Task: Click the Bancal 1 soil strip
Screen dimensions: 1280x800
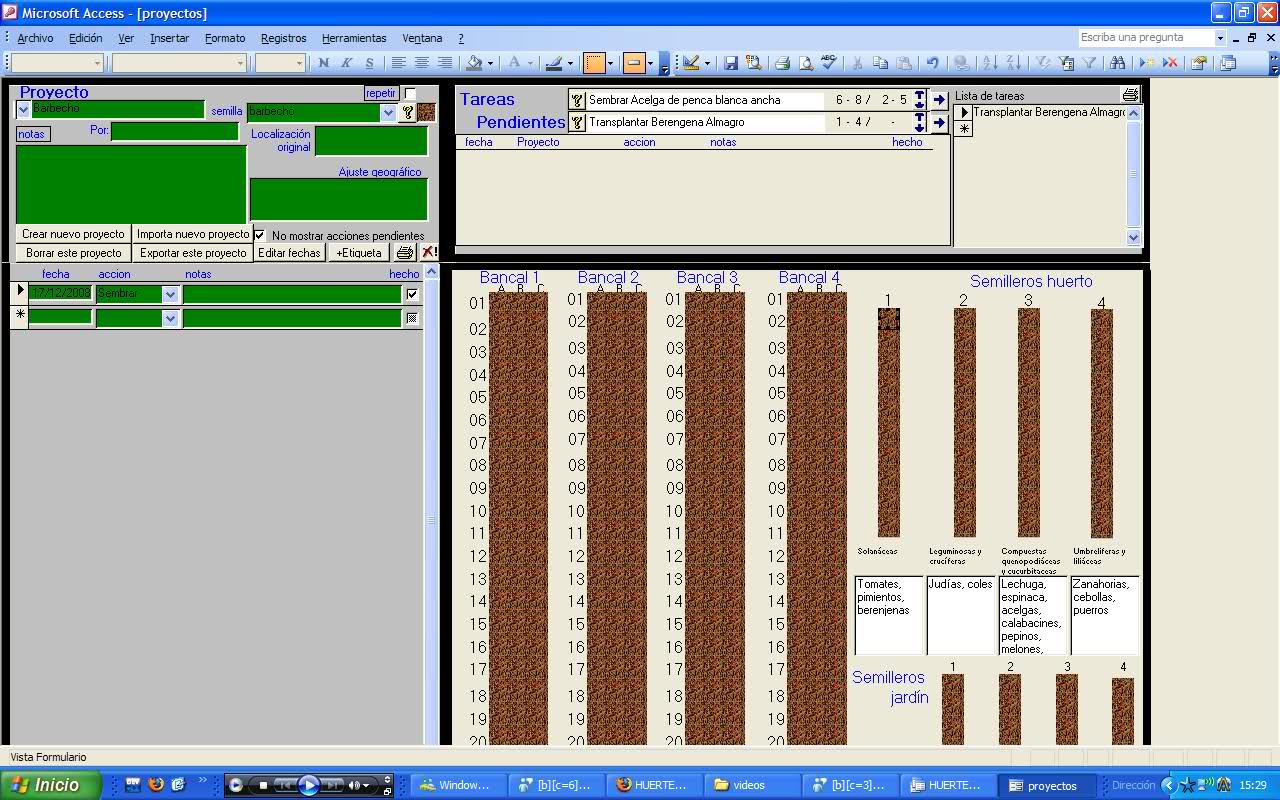Action: [518, 518]
